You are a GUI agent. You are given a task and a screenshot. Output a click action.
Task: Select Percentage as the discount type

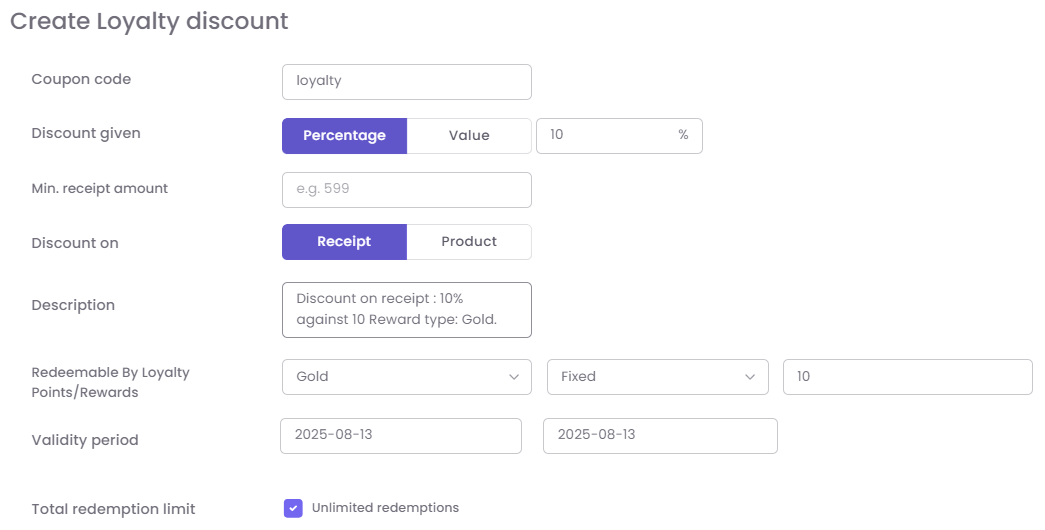click(344, 136)
